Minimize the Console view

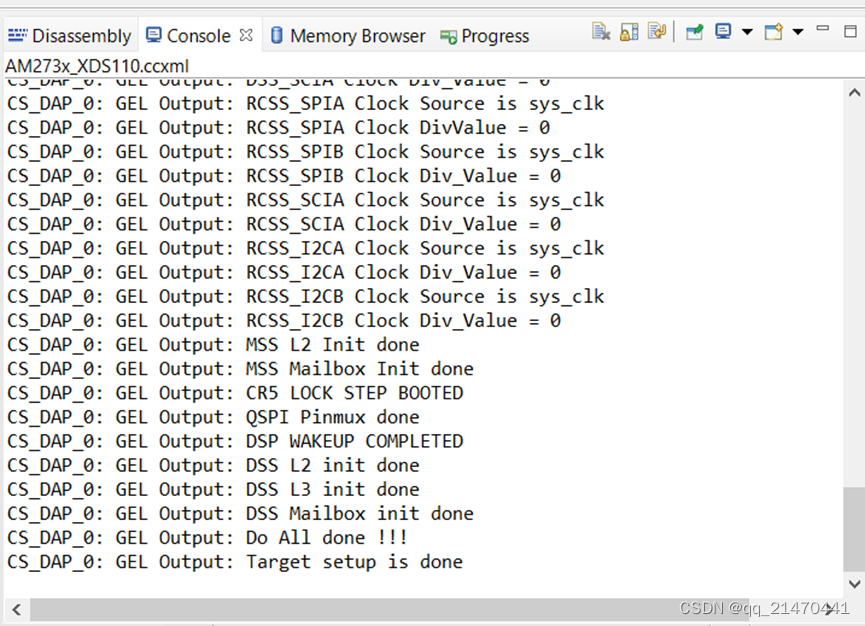pos(823,31)
